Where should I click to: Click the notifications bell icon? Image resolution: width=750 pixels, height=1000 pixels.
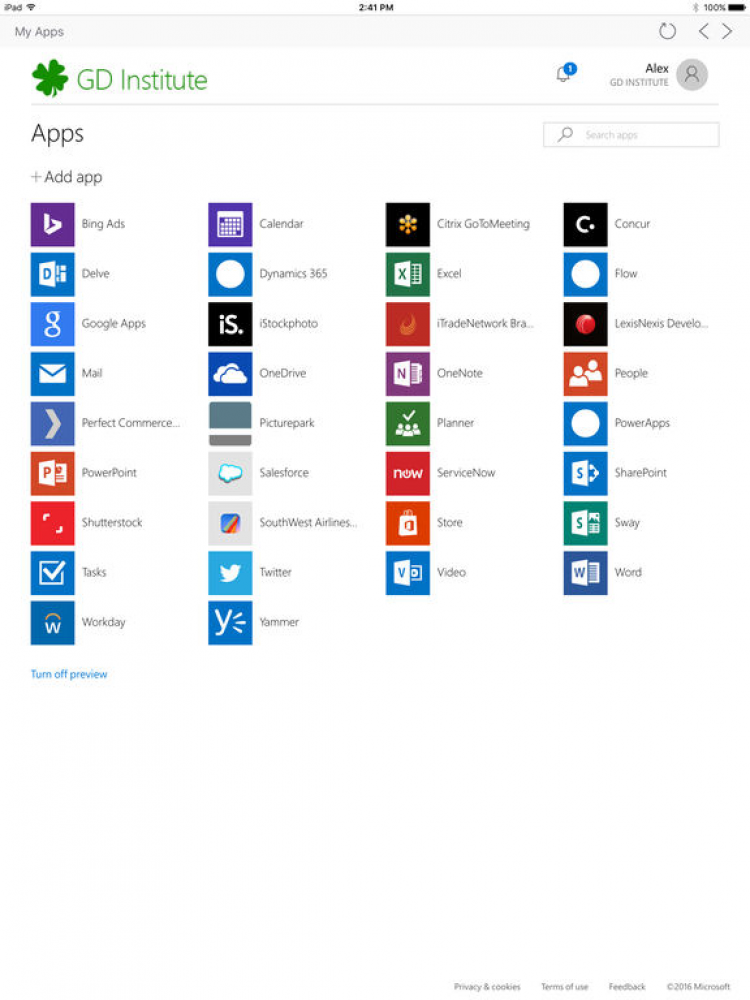(564, 73)
